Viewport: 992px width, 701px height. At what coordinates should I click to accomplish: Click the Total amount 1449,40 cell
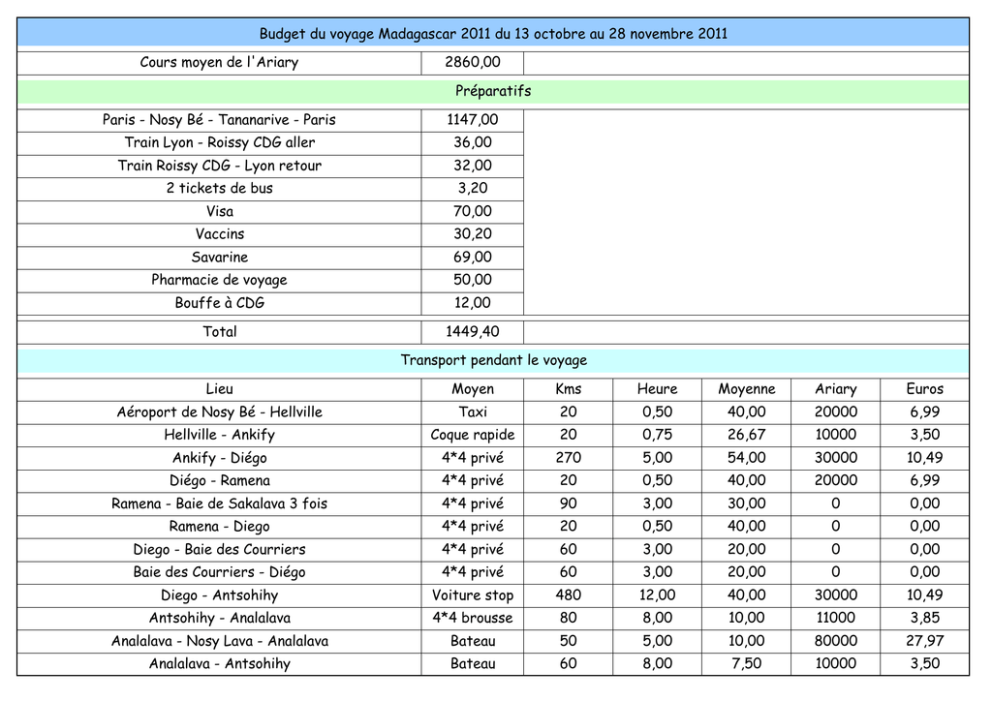click(472, 332)
